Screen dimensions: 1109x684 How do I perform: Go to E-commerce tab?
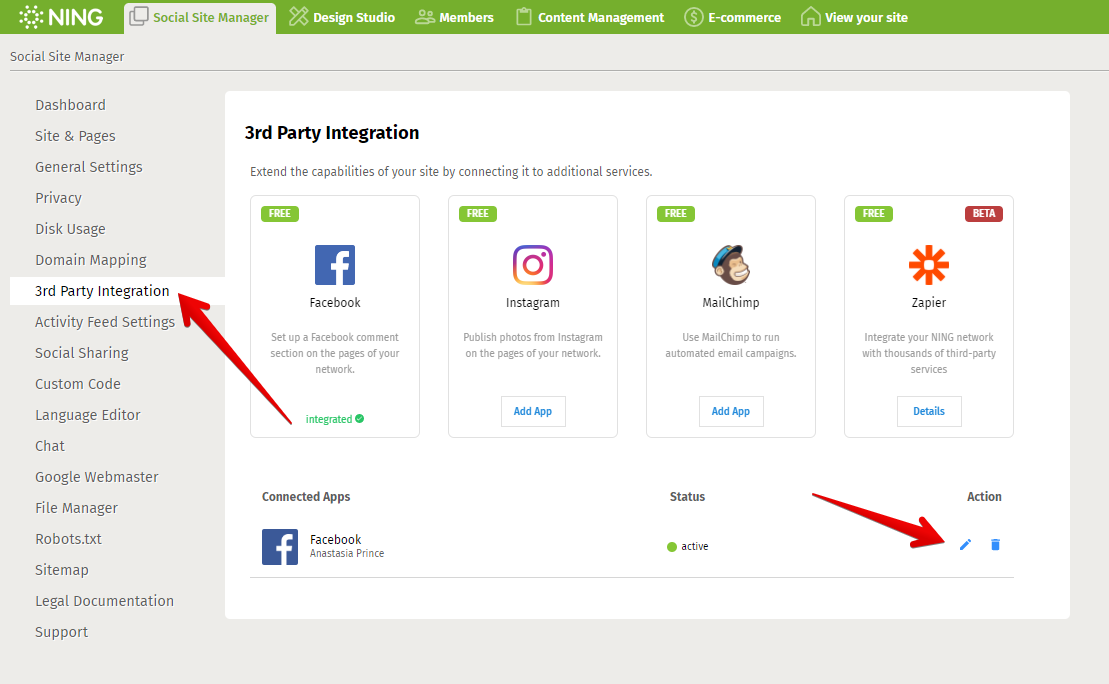[x=734, y=17]
